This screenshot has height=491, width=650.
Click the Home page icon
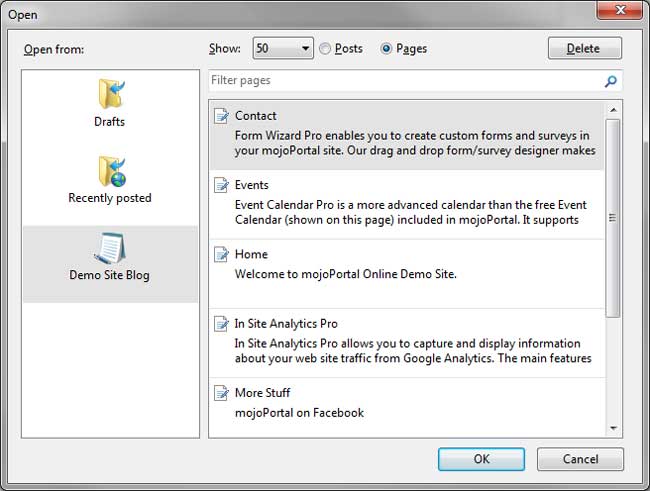point(222,254)
